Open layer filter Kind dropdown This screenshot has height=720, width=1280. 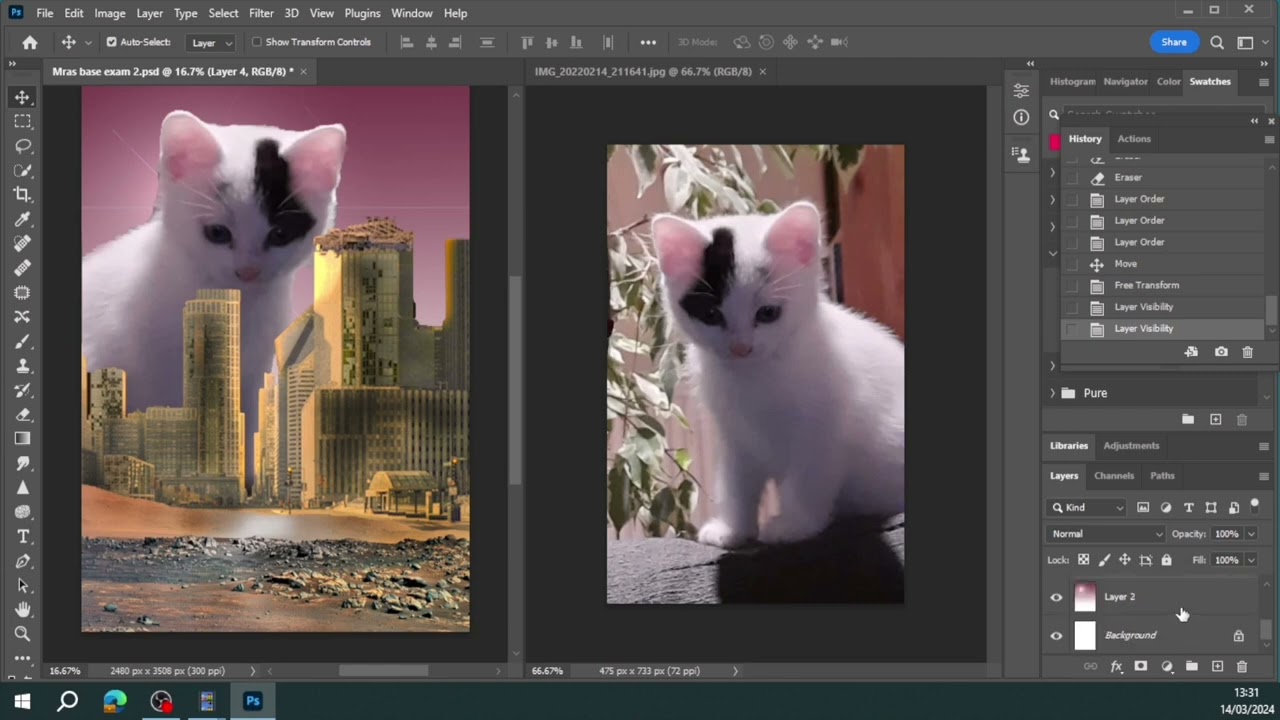(x=1088, y=508)
